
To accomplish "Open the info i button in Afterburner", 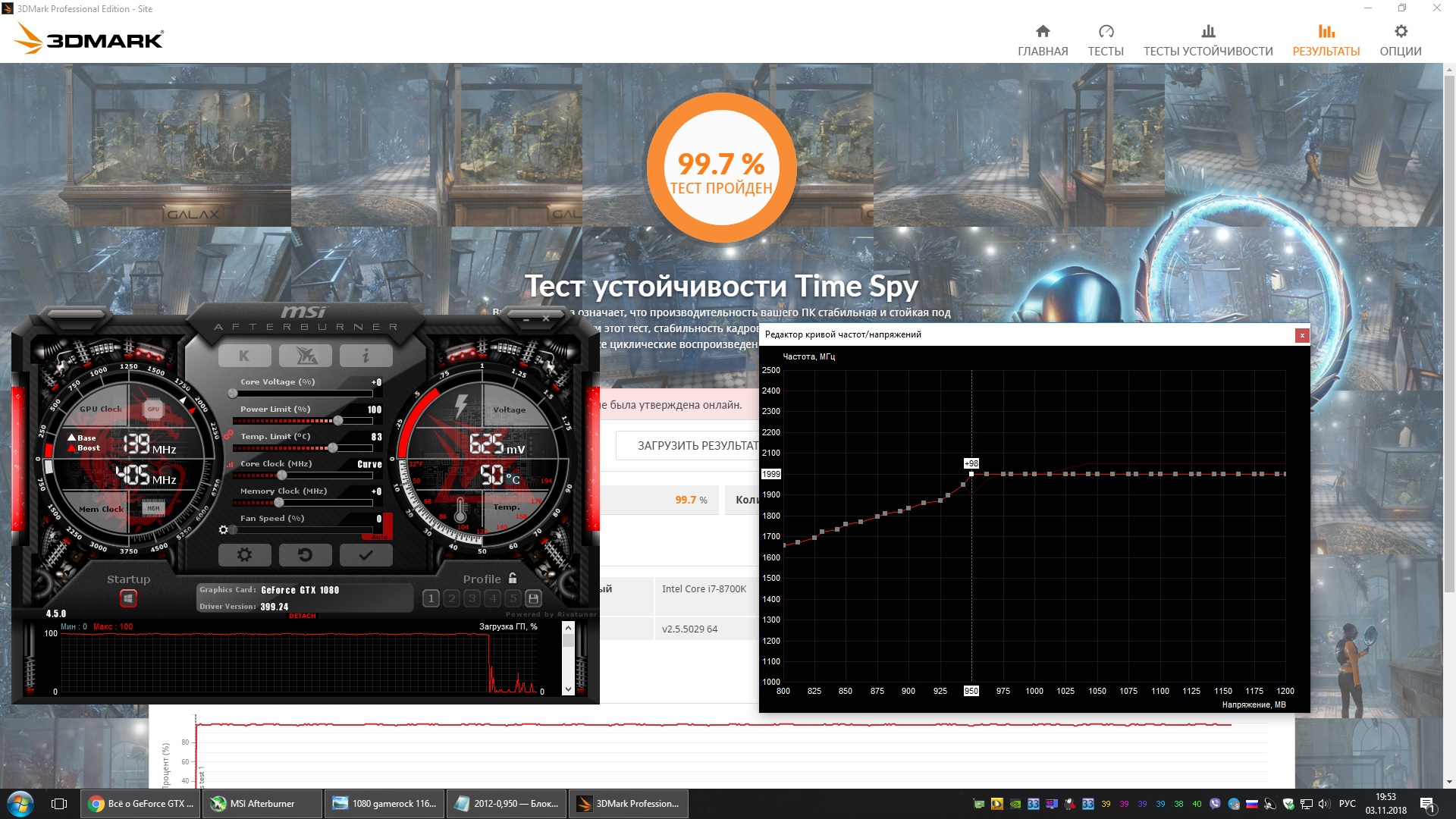I will pos(366,356).
